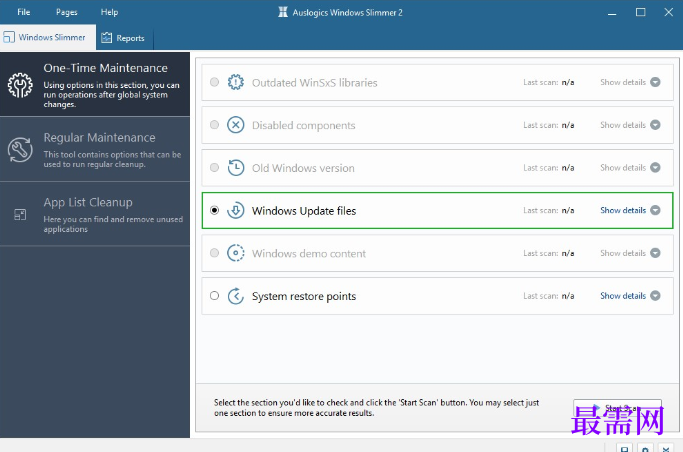Click Show details link for Old Windows version
Viewport: 683px width, 452px height.
coord(623,168)
